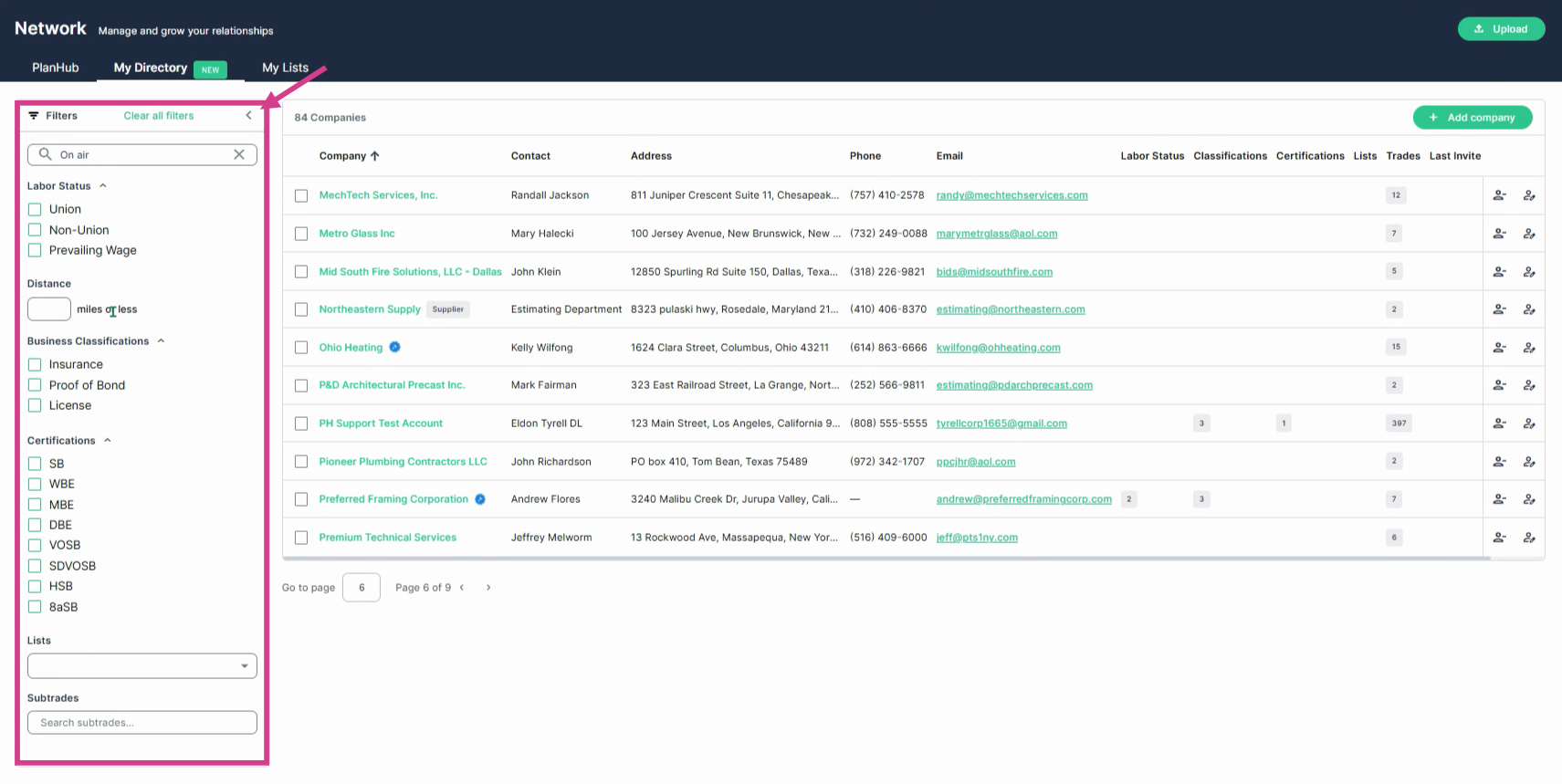This screenshot has width=1562, height=784.
Task: Collapse the Labor Status filter section
Action: 103,185
